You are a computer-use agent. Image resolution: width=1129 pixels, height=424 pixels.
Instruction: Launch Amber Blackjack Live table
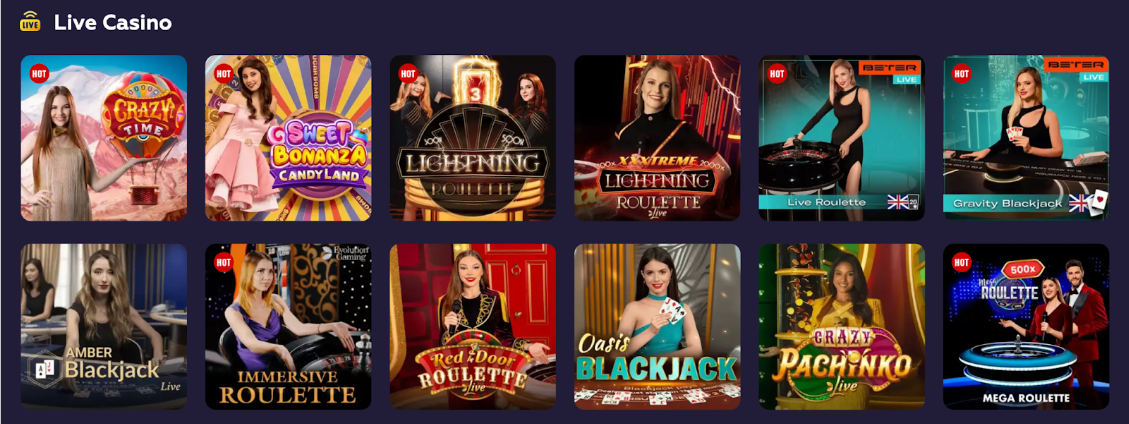(104, 327)
